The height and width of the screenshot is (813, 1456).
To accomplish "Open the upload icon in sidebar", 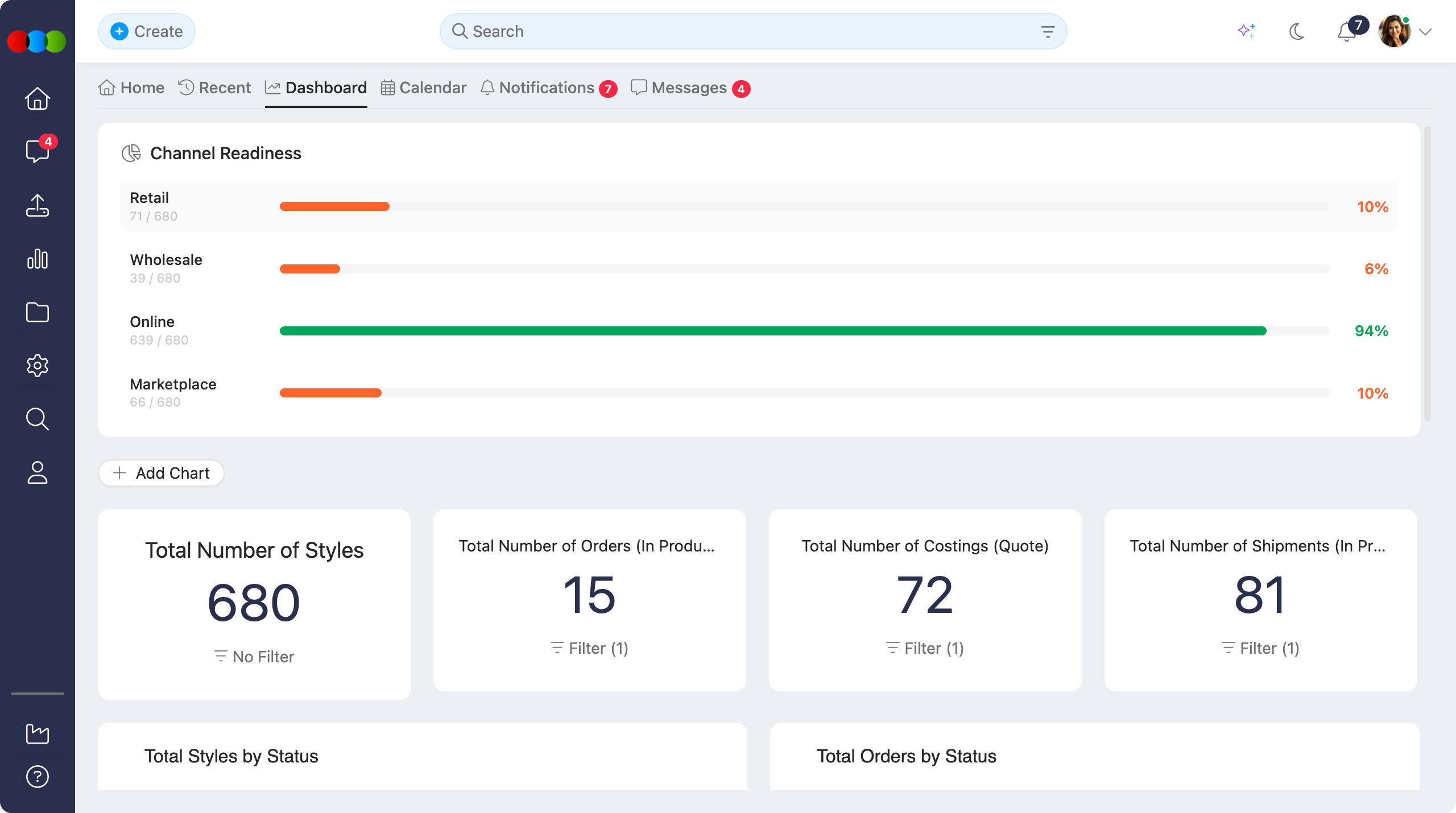I will 38,205.
